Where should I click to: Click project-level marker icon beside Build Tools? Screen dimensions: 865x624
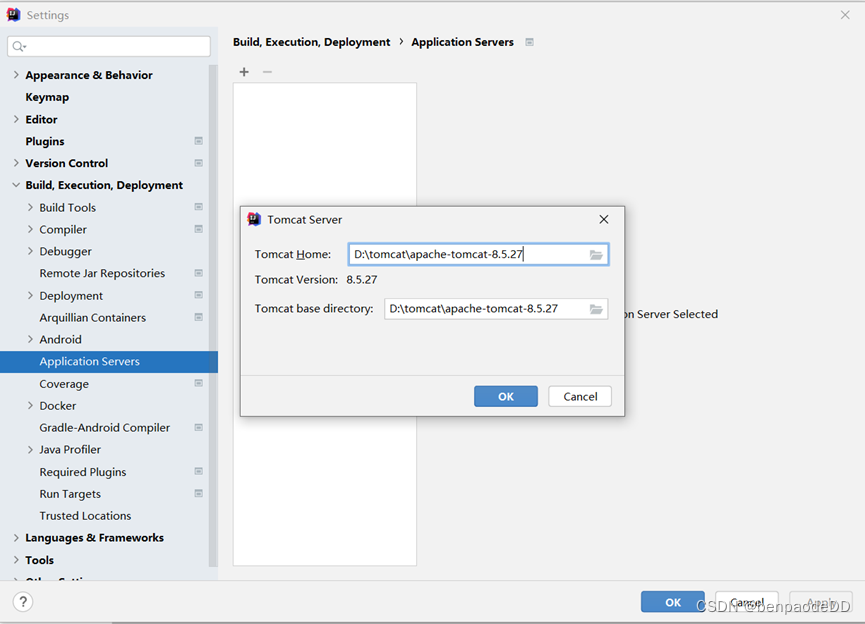[199, 207]
